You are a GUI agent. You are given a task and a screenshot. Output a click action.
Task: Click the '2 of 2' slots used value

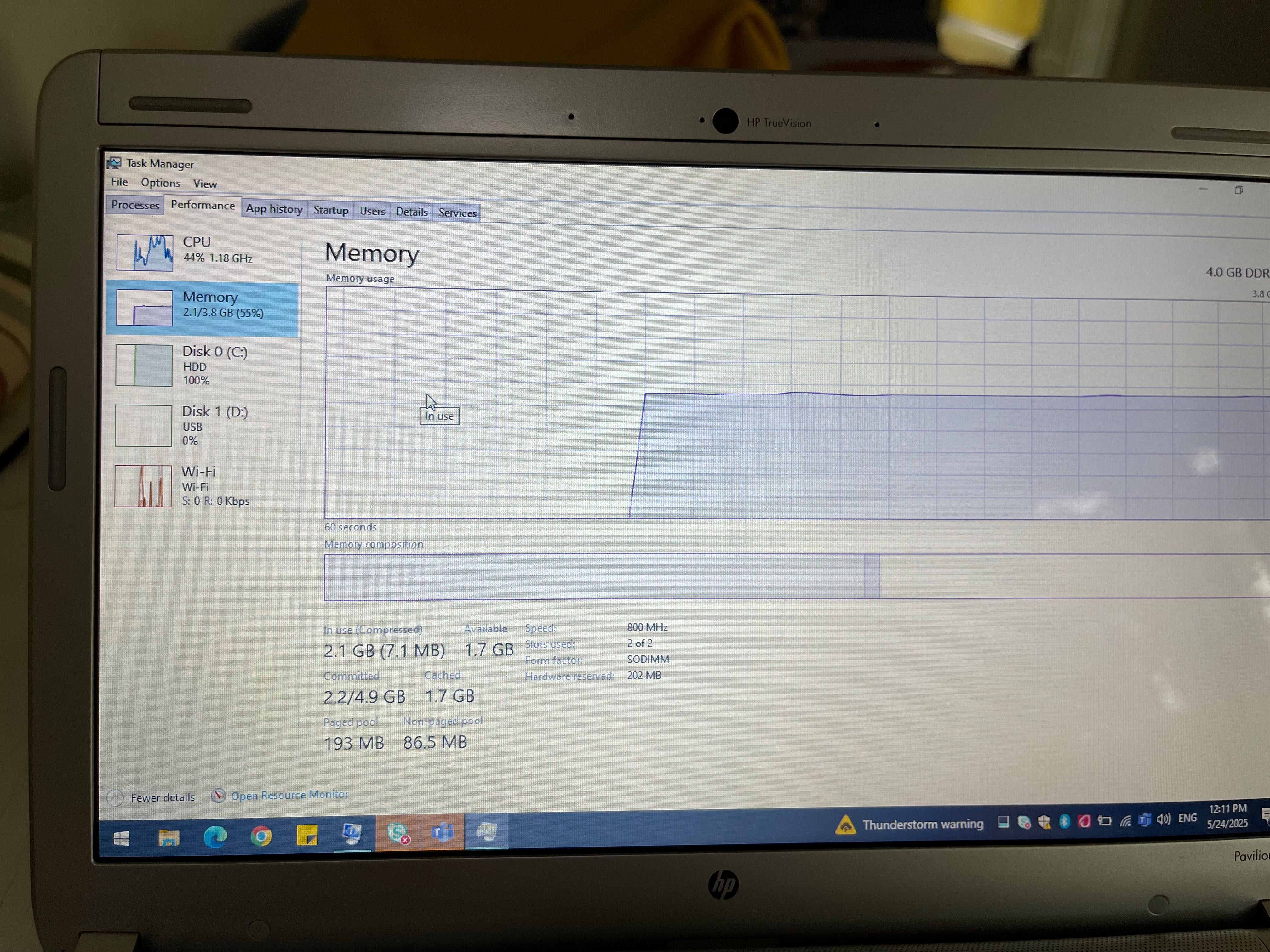(x=640, y=643)
